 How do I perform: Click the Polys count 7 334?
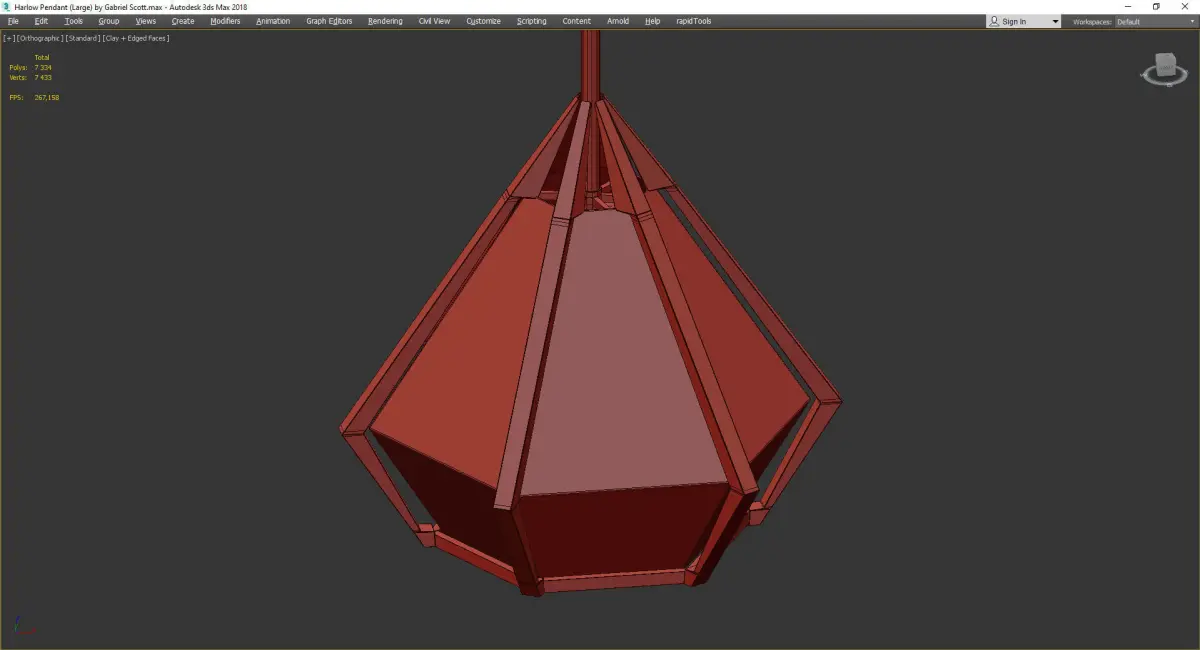[x=43, y=67]
